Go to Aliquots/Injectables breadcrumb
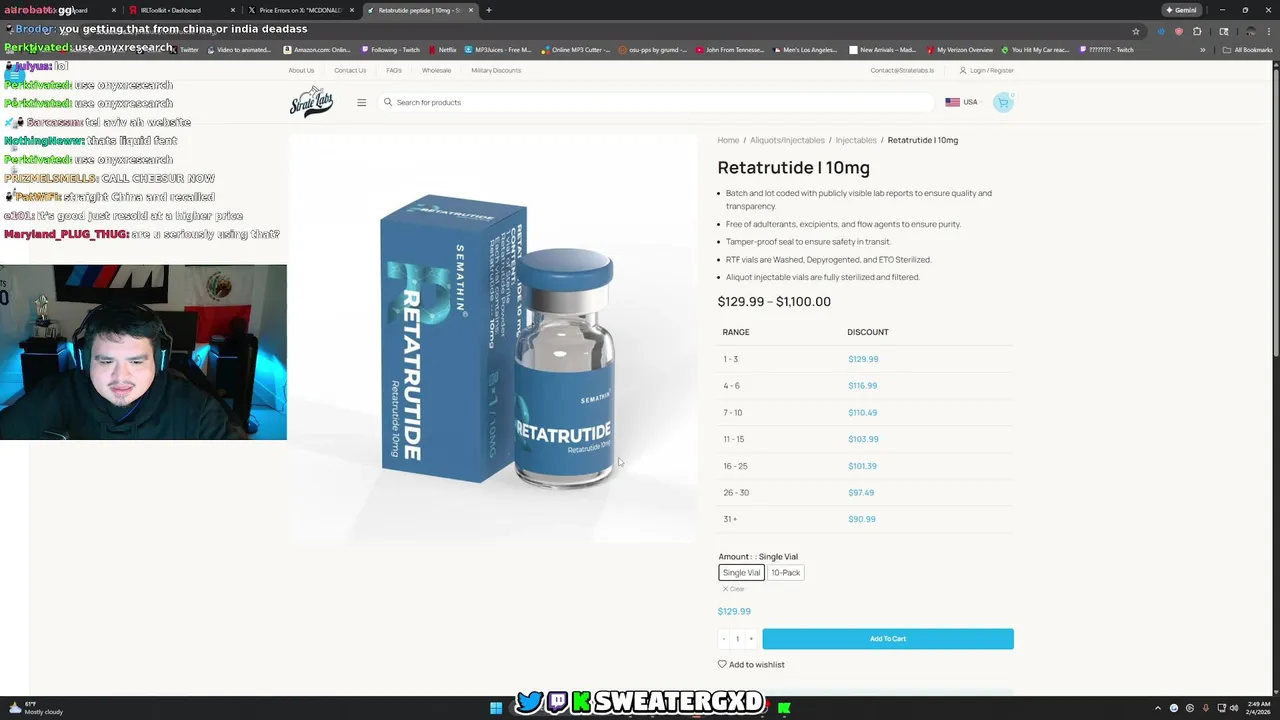The image size is (1280, 720). click(787, 140)
